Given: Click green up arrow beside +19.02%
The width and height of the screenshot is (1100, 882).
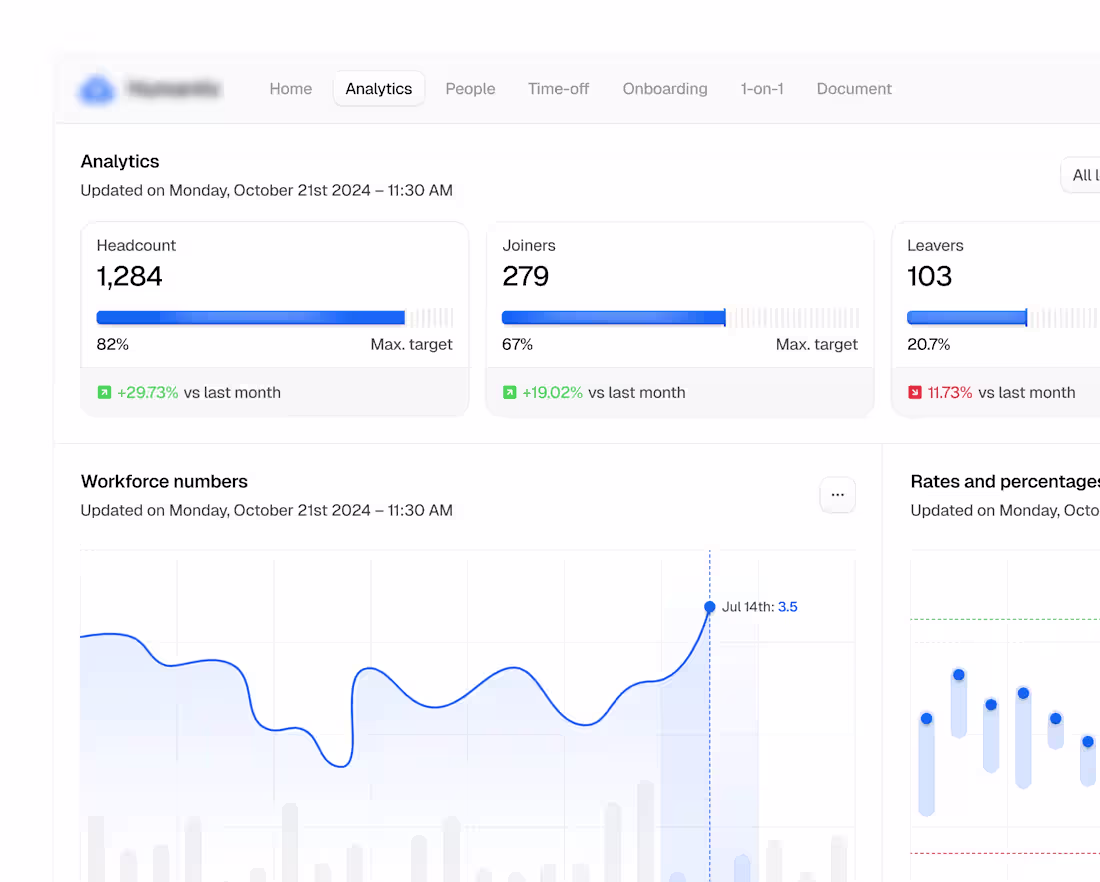Looking at the screenshot, I should click(509, 392).
